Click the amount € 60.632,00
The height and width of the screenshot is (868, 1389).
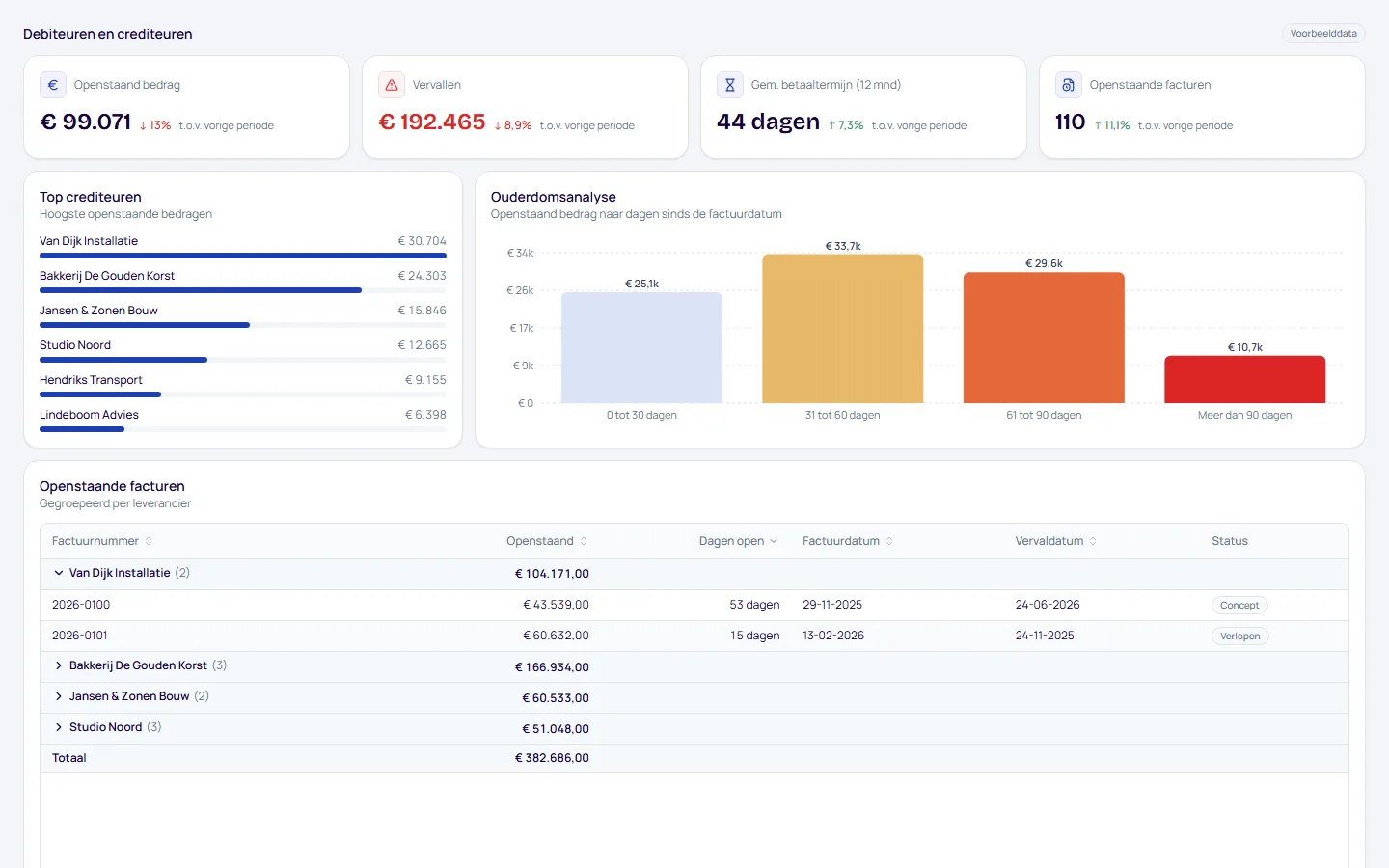(x=556, y=636)
